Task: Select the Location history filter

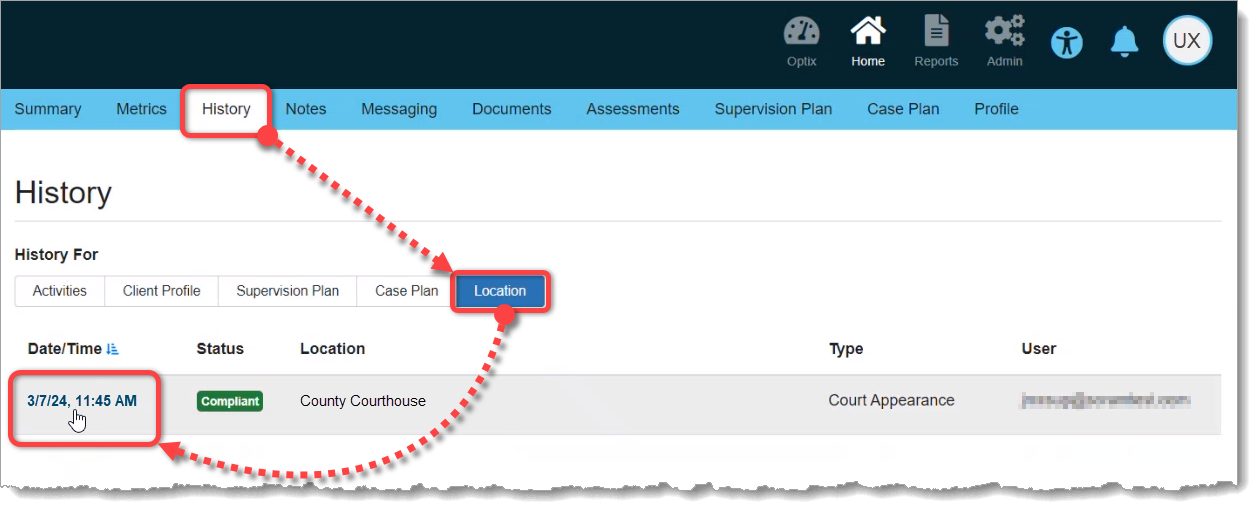Action: (500, 291)
